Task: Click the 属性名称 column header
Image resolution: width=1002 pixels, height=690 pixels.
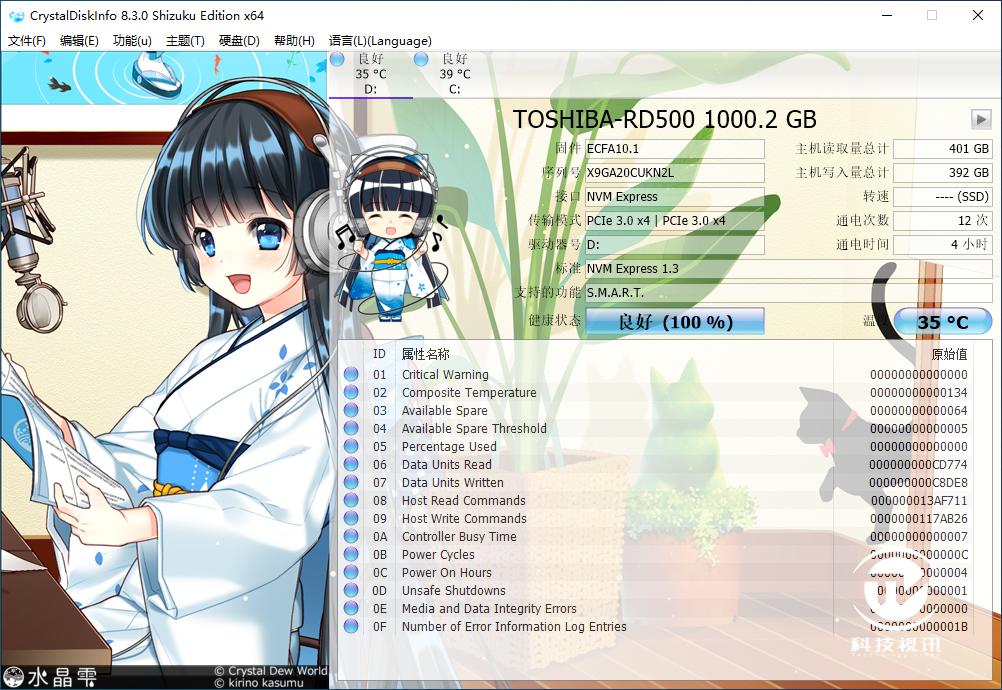Action: 426,354
